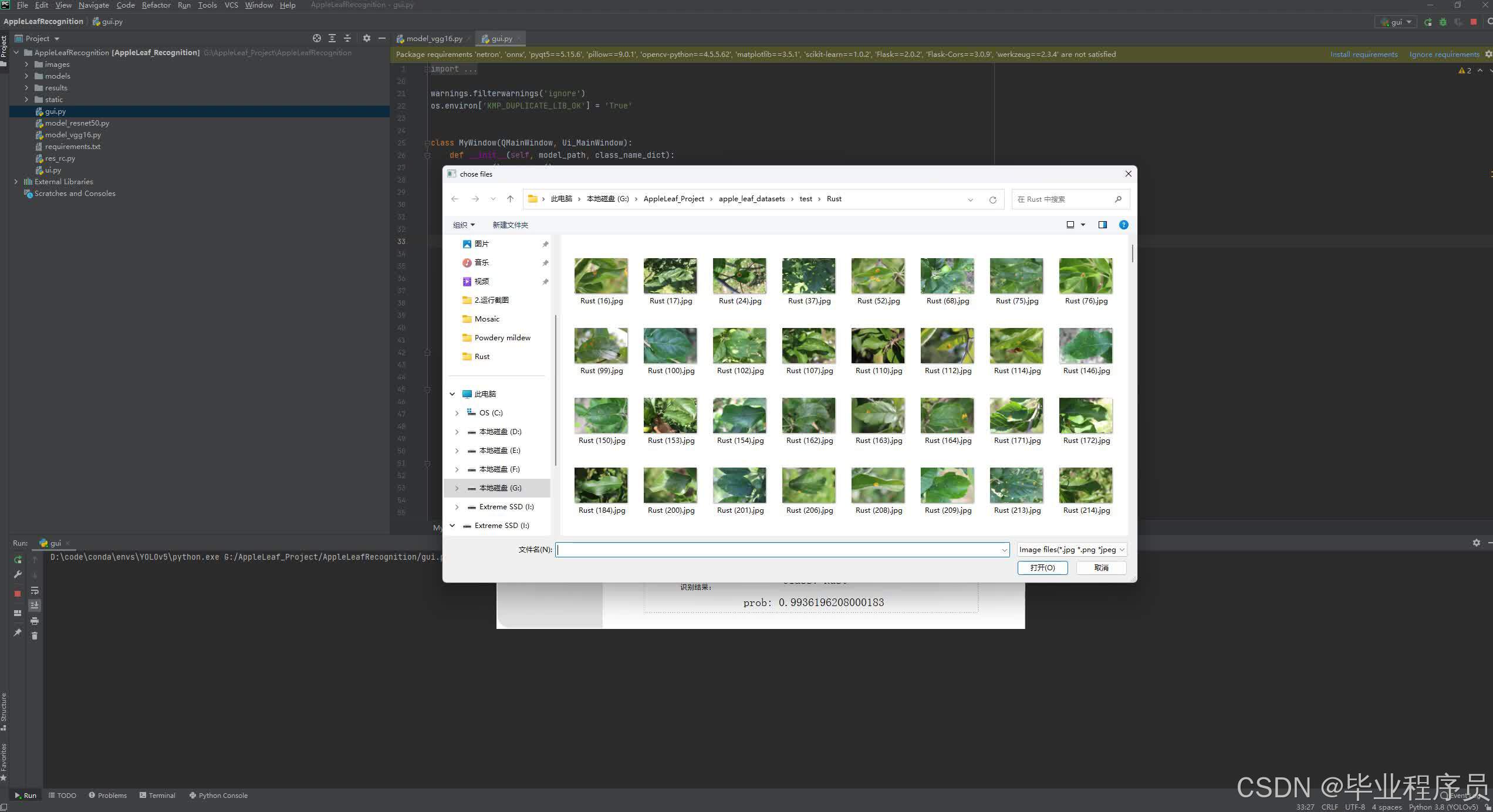The height and width of the screenshot is (812, 1493).
Task: Click the expand all icon in Project toolbar
Action: (x=332, y=38)
